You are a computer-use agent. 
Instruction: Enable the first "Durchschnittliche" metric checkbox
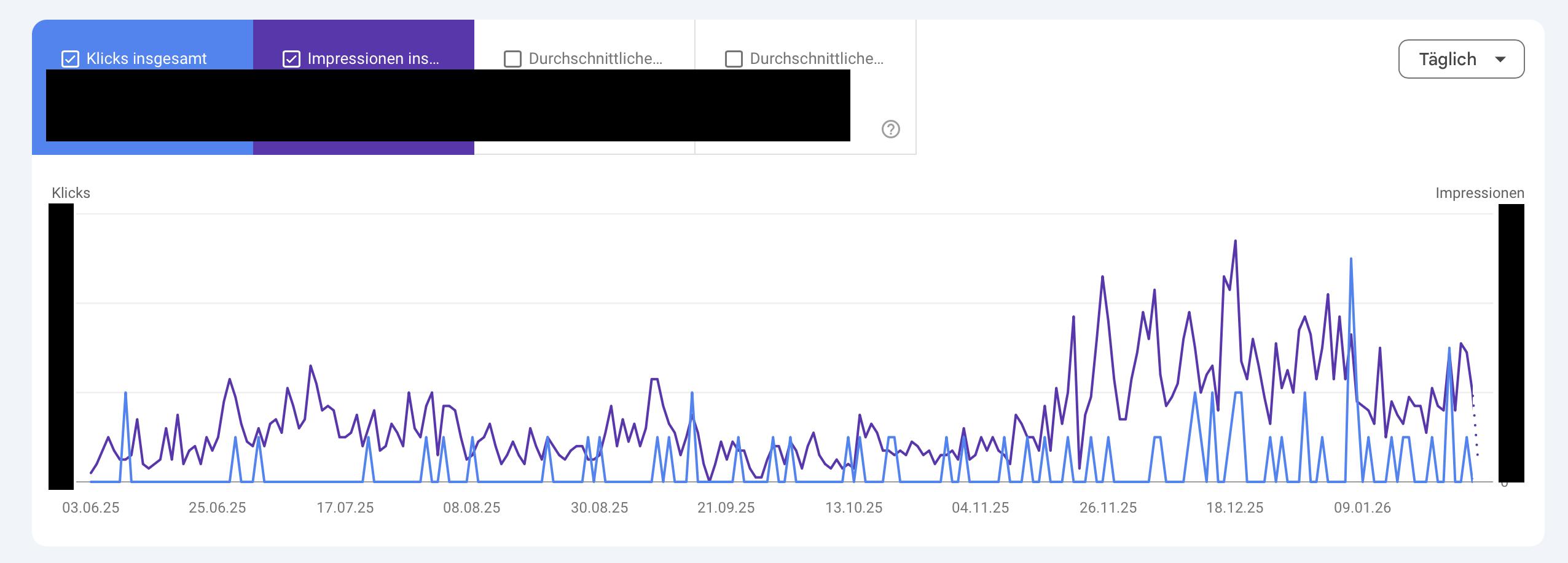click(512, 58)
